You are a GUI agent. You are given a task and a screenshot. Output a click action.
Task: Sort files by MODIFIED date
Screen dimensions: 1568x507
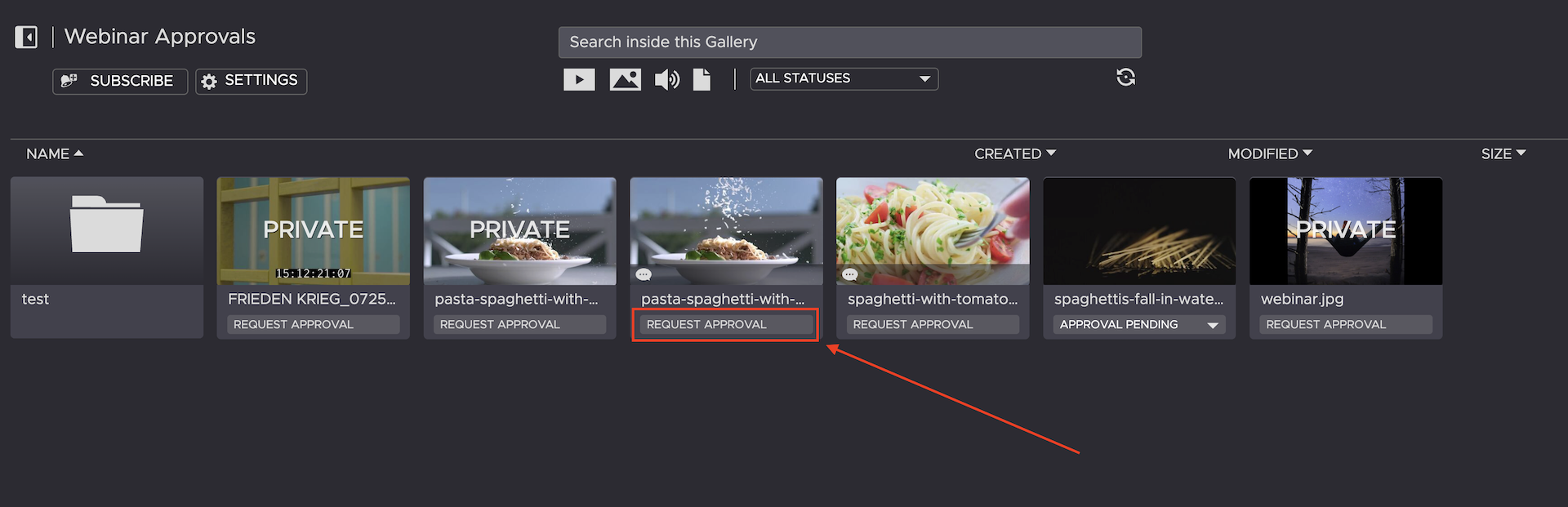click(1270, 153)
